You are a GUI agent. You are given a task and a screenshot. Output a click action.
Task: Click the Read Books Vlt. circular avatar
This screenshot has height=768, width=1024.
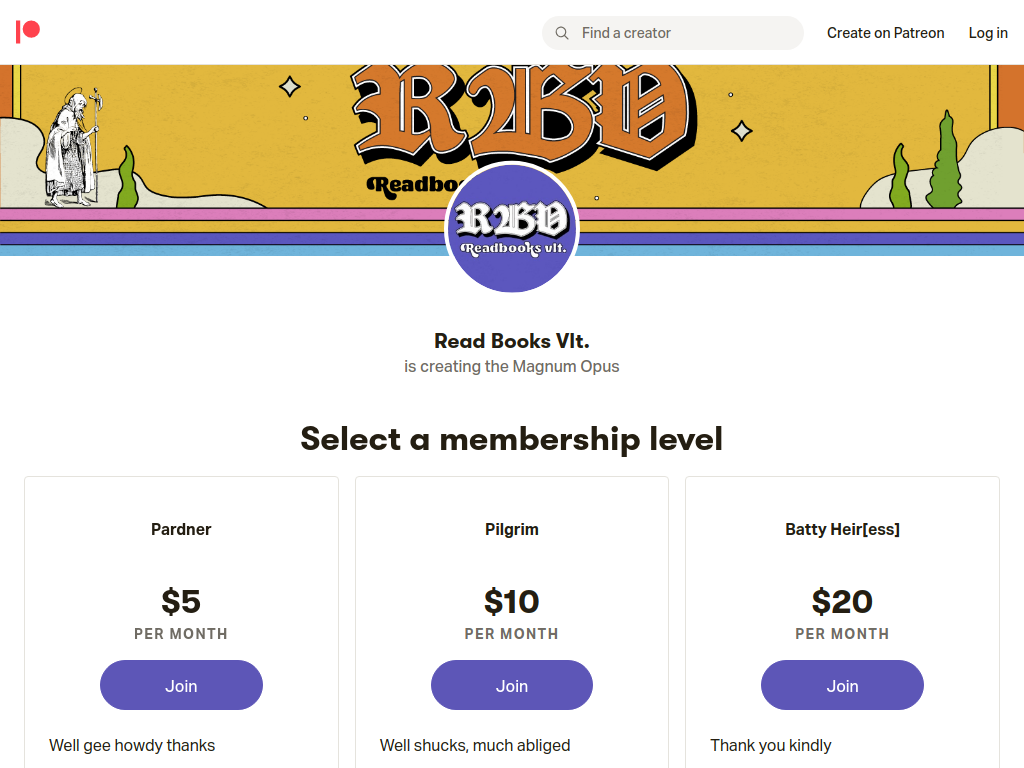pos(512,227)
